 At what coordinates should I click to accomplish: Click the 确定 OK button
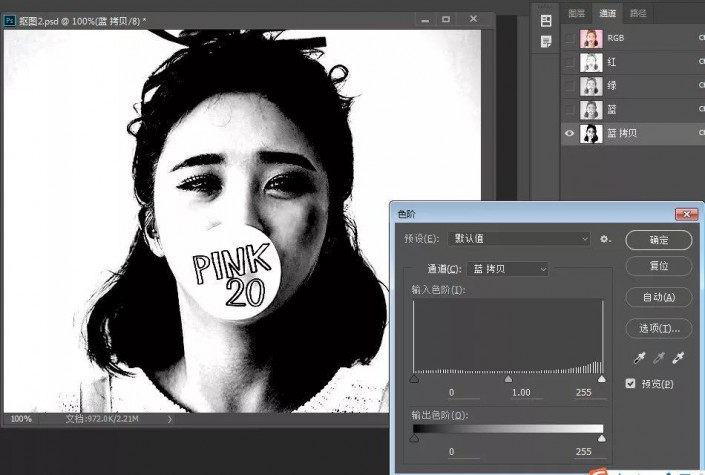tap(658, 240)
